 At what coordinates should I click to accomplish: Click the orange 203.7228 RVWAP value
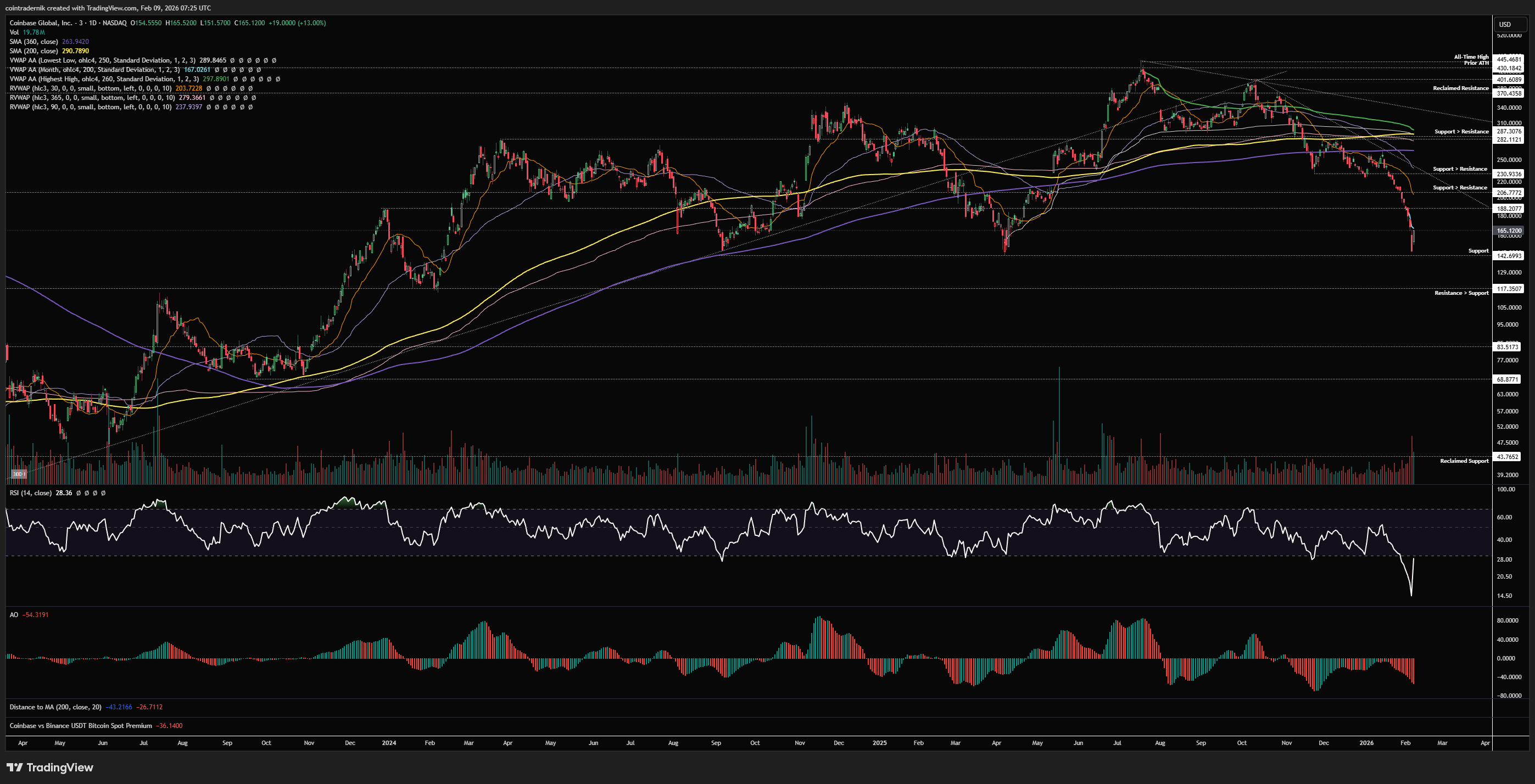pos(188,88)
